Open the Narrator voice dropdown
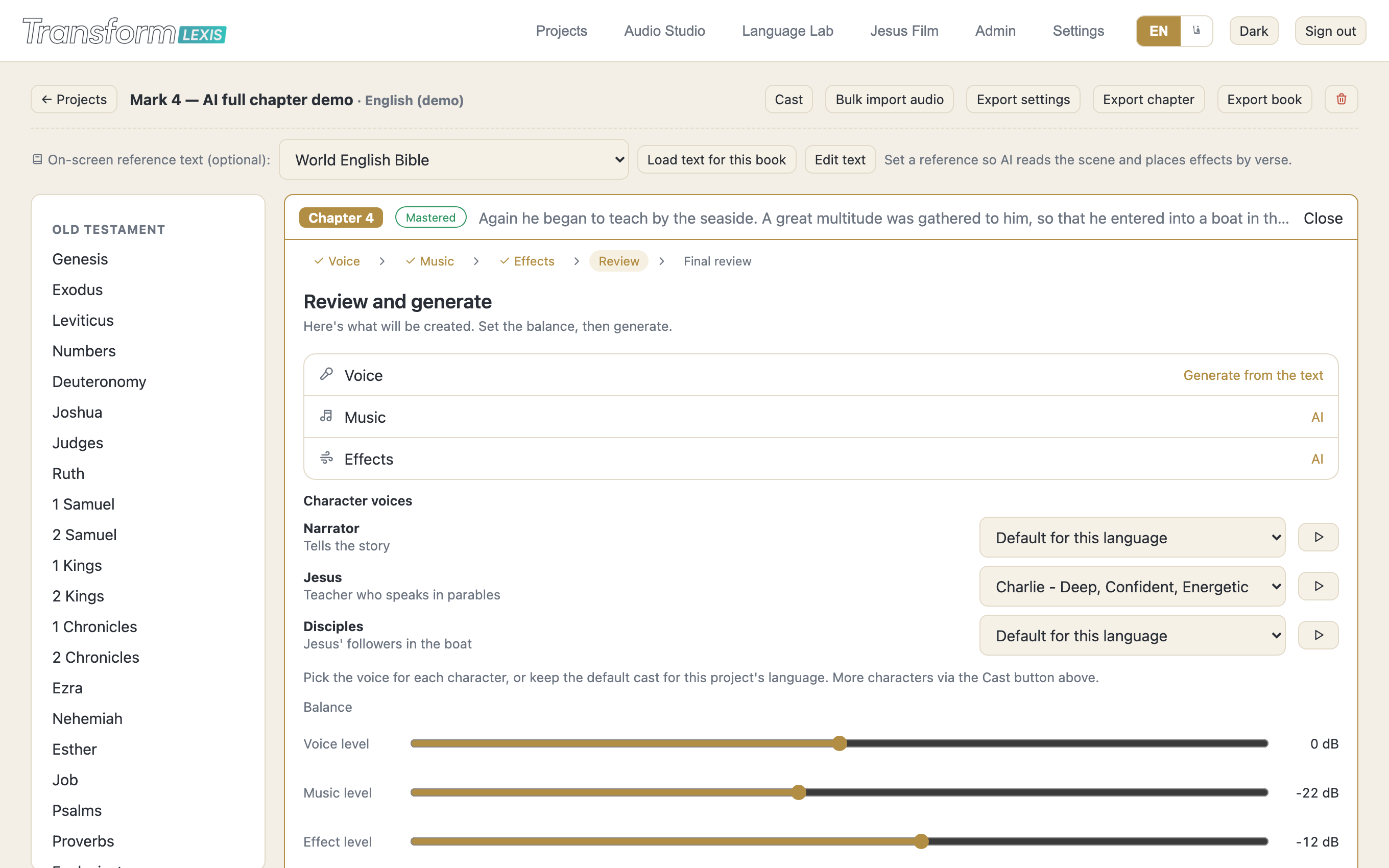The image size is (1389, 868). 1132,537
